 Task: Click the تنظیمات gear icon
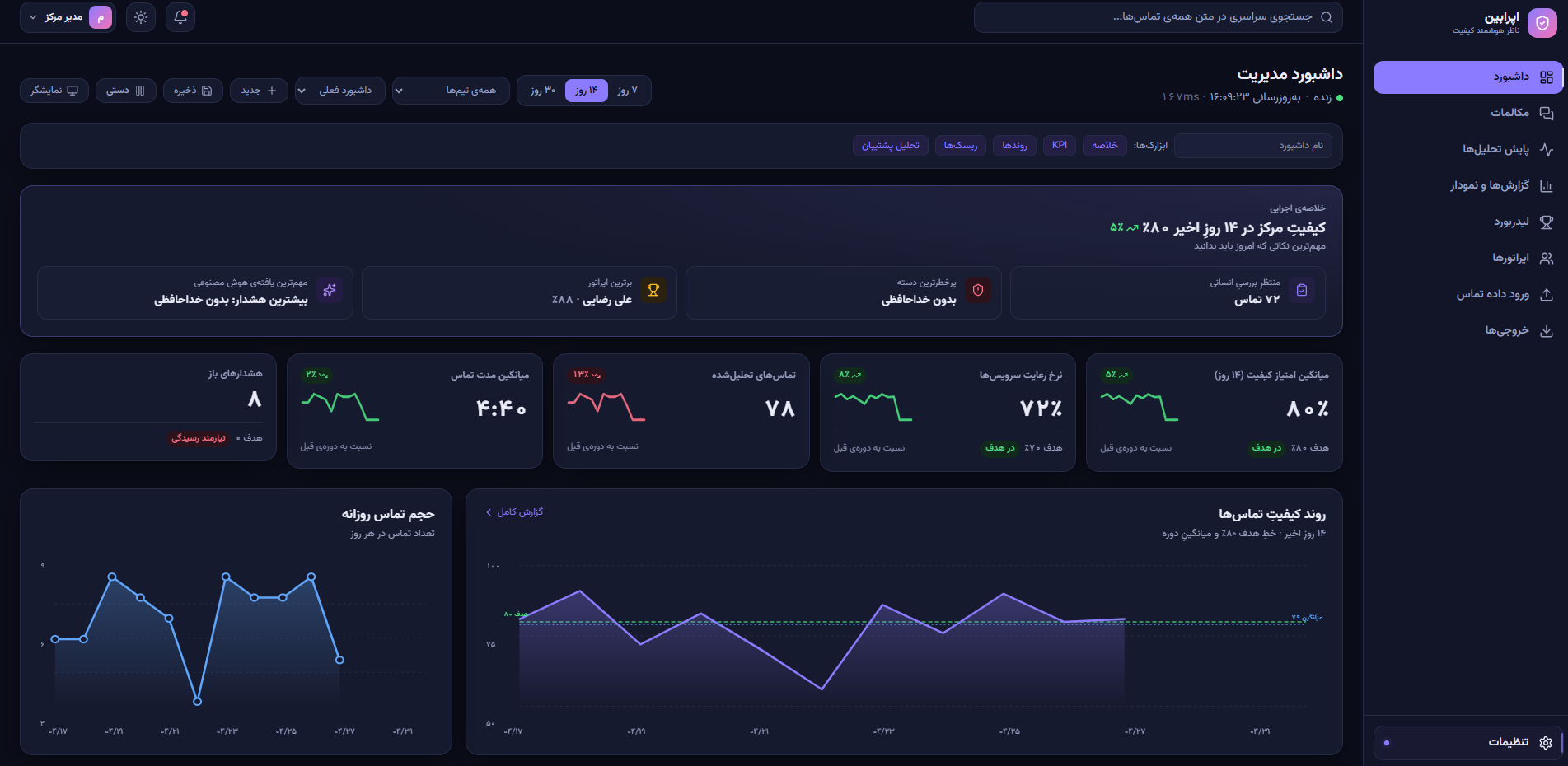pyautogui.click(x=1545, y=742)
